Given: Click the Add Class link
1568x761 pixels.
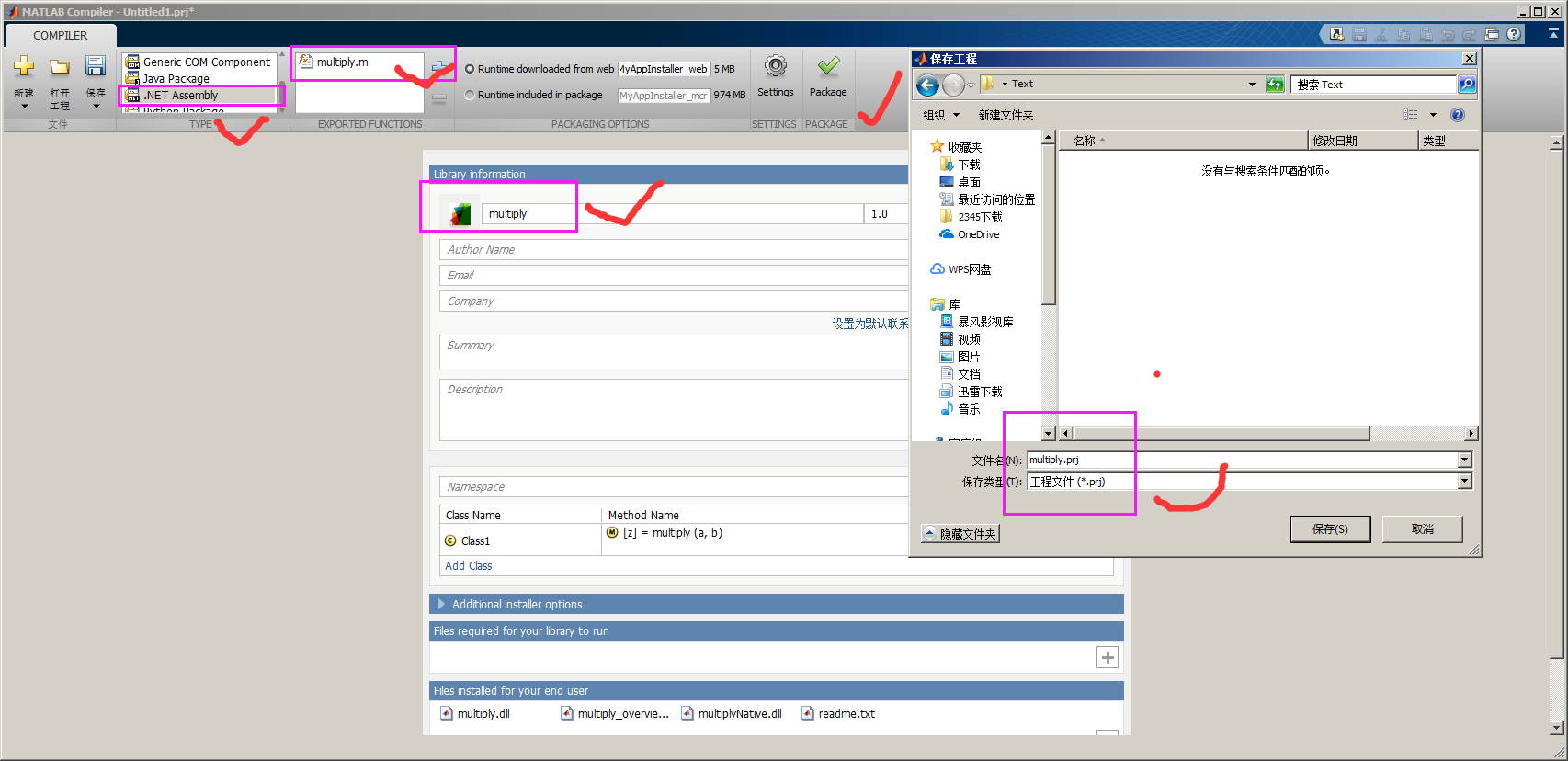Looking at the screenshot, I should point(468,565).
